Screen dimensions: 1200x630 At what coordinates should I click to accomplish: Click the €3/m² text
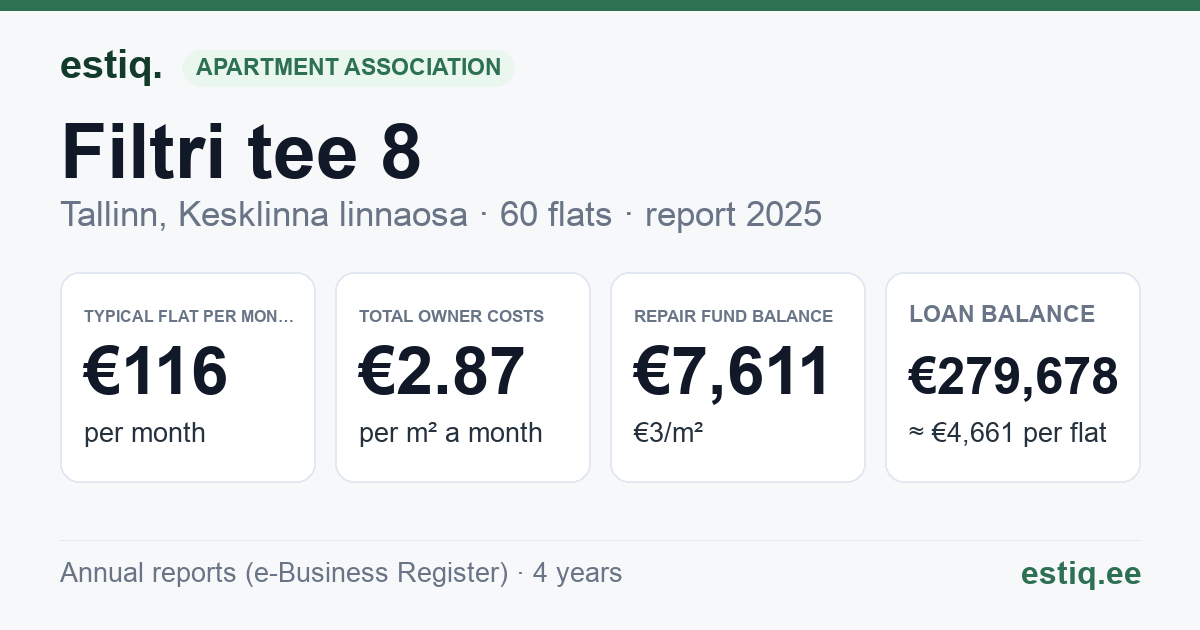(668, 433)
